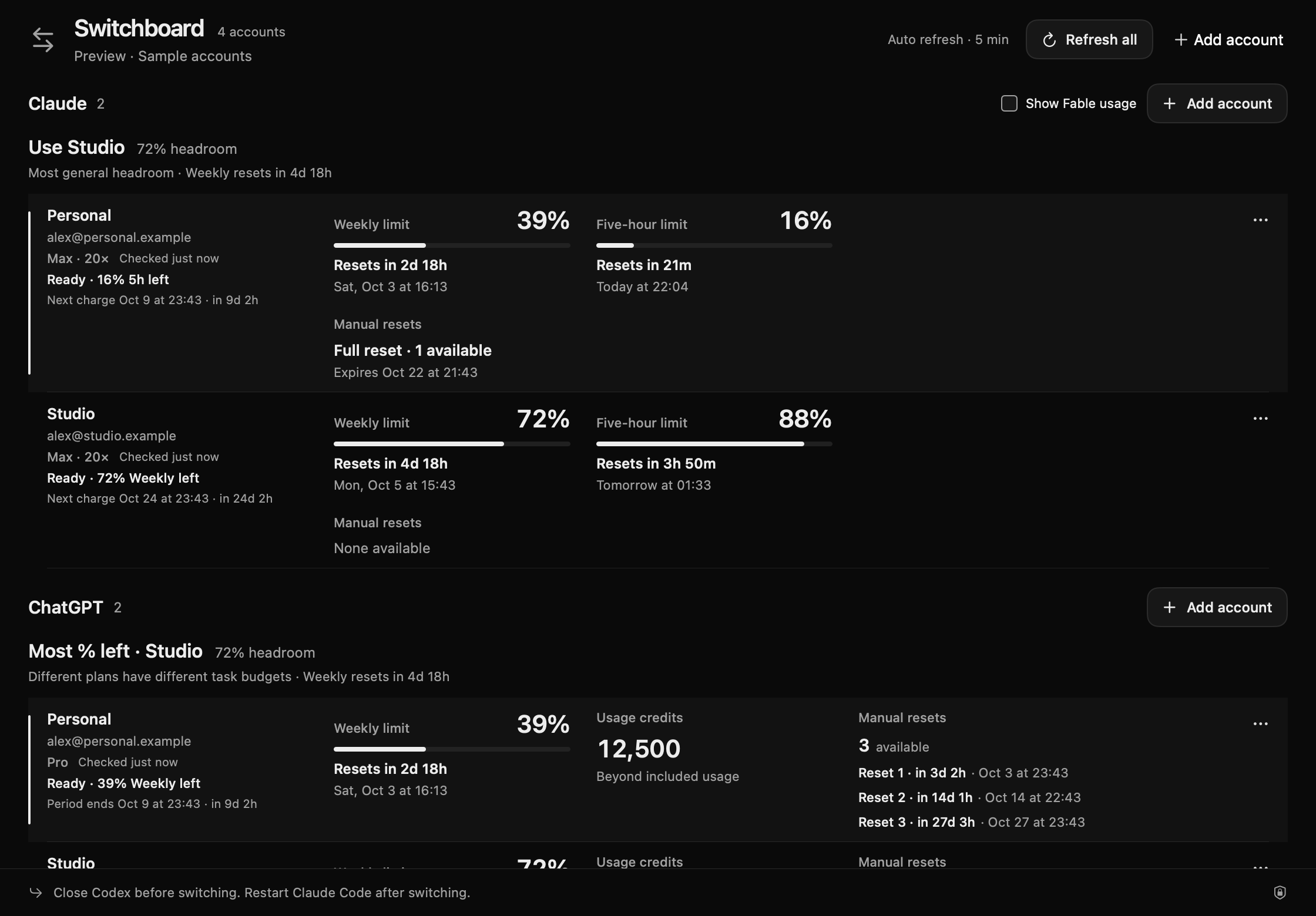Click the 'Claude' section header
Screen dimensions: 1316x916
[58, 103]
